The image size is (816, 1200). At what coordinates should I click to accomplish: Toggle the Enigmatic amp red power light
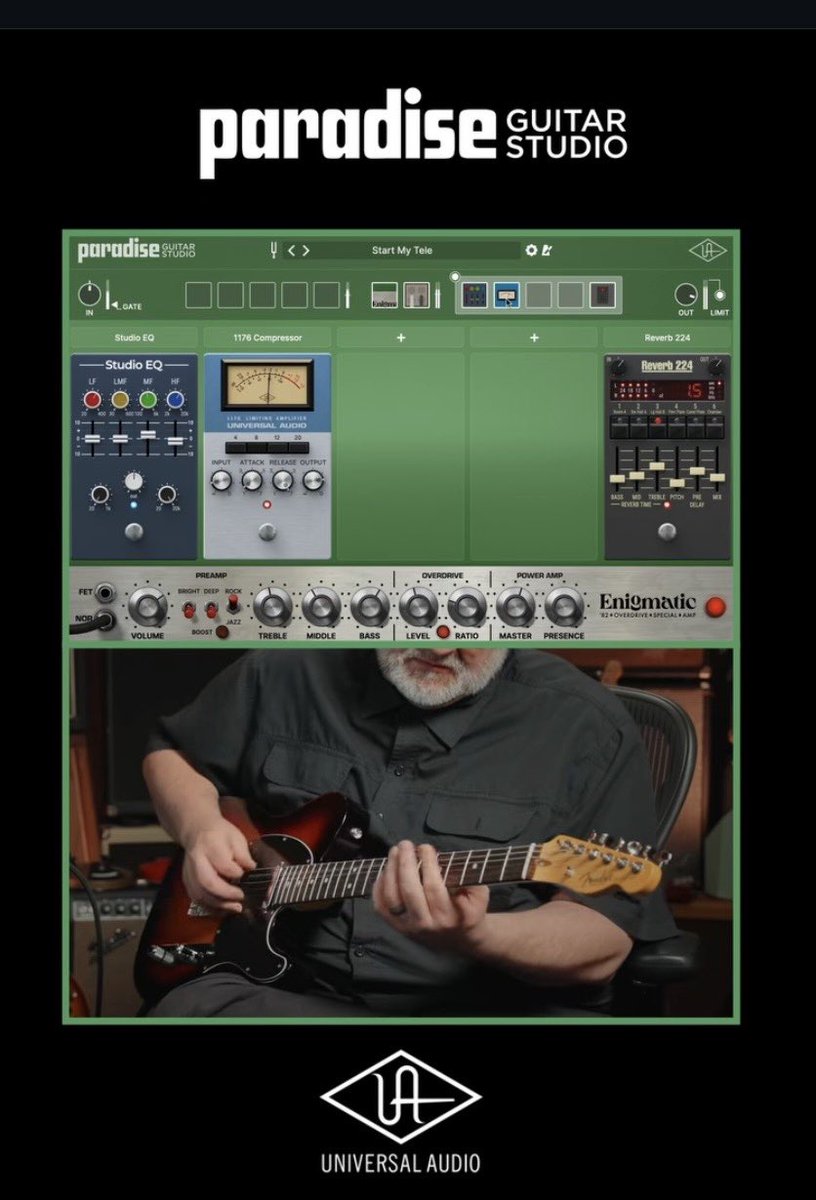coord(715,606)
